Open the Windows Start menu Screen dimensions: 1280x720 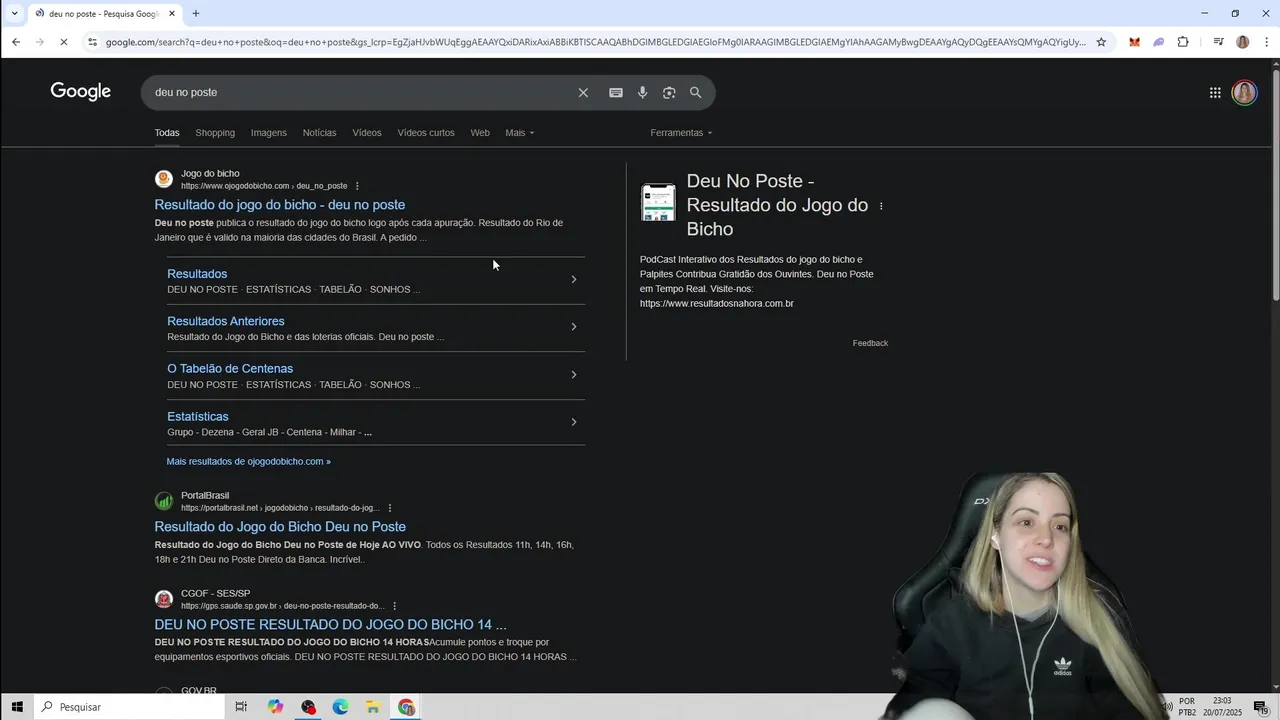[17, 707]
